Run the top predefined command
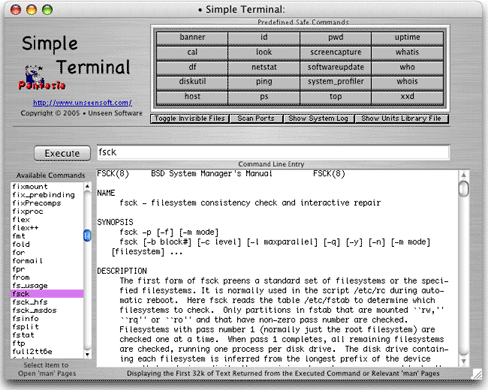Screen dimensions: 488x390 tap(335, 97)
